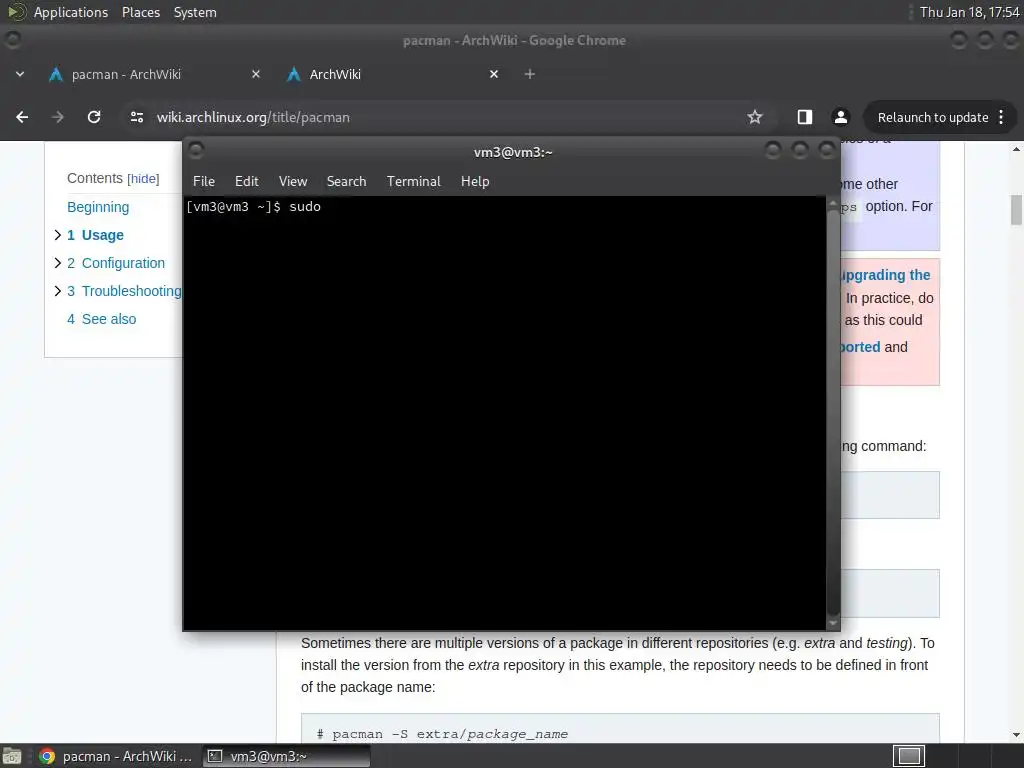The width and height of the screenshot is (1024, 768).
Task: Open the terminal View menu
Action: [293, 182]
